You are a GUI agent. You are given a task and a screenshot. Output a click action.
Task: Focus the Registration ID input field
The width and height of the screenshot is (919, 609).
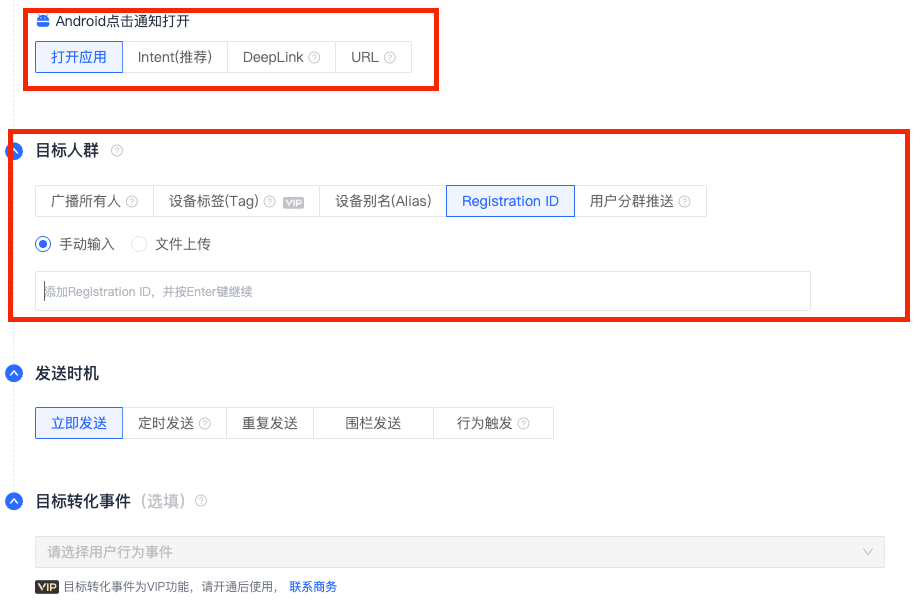click(x=422, y=291)
